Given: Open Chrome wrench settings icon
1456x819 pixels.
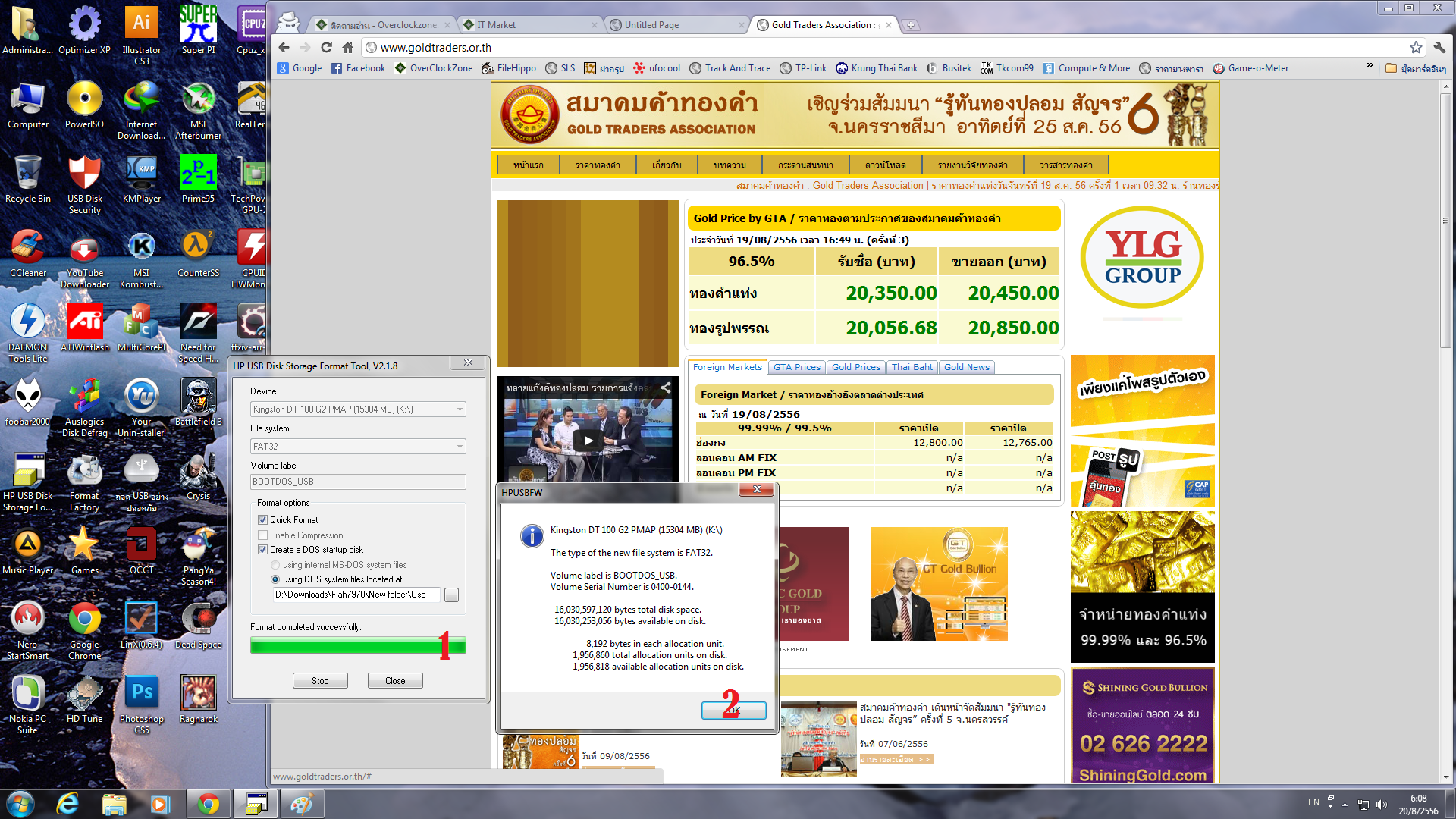Looking at the screenshot, I should (1439, 47).
